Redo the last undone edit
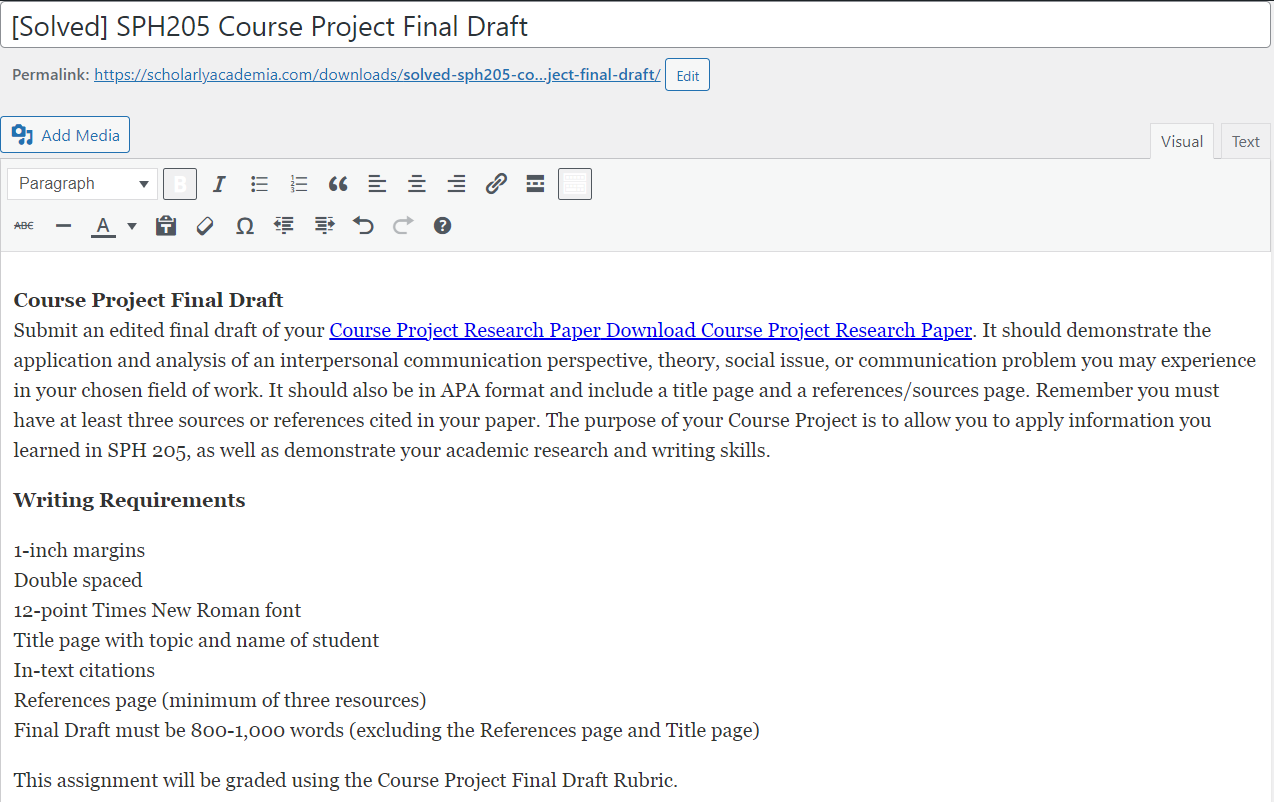Screen dimensions: 1274x802 [x=403, y=226]
